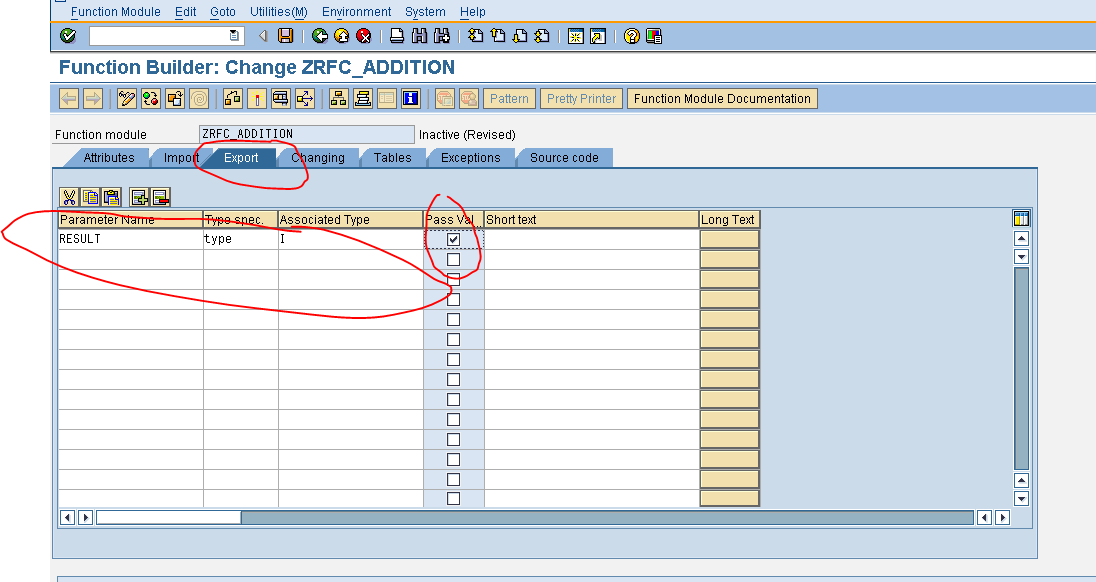Click the blue Information icon
The width and height of the screenshot is (1096, 582).
click(410, 99)
